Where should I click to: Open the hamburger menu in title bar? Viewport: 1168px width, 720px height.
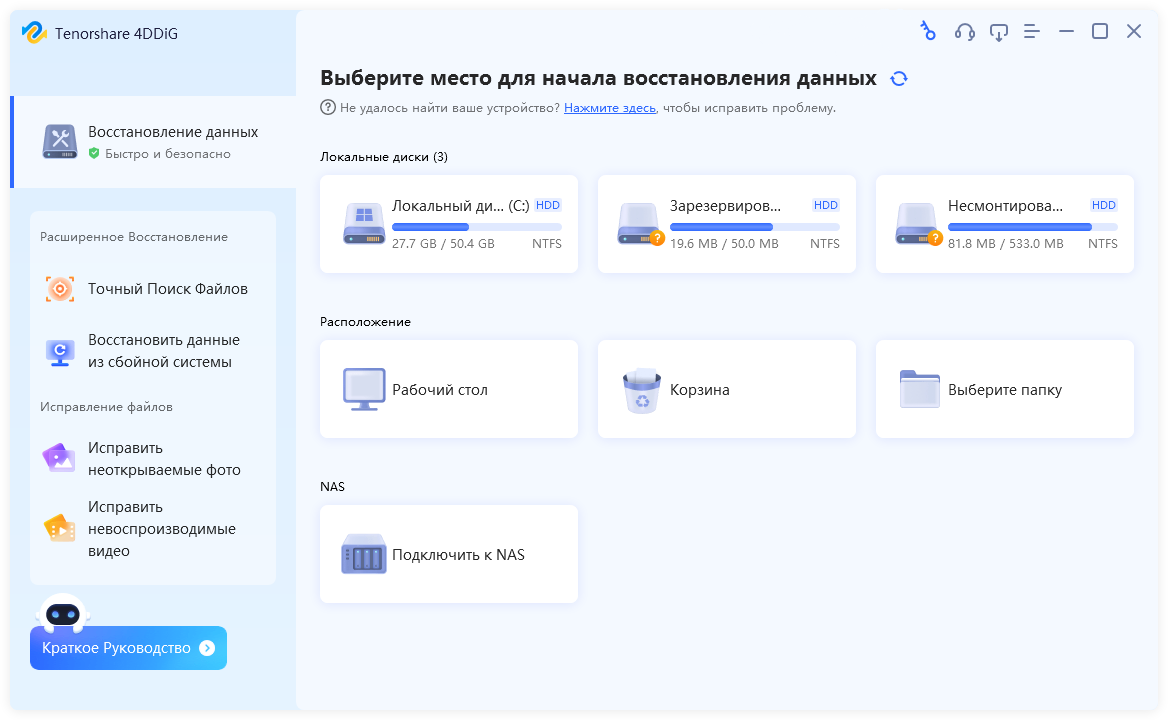pos(1032,32)
